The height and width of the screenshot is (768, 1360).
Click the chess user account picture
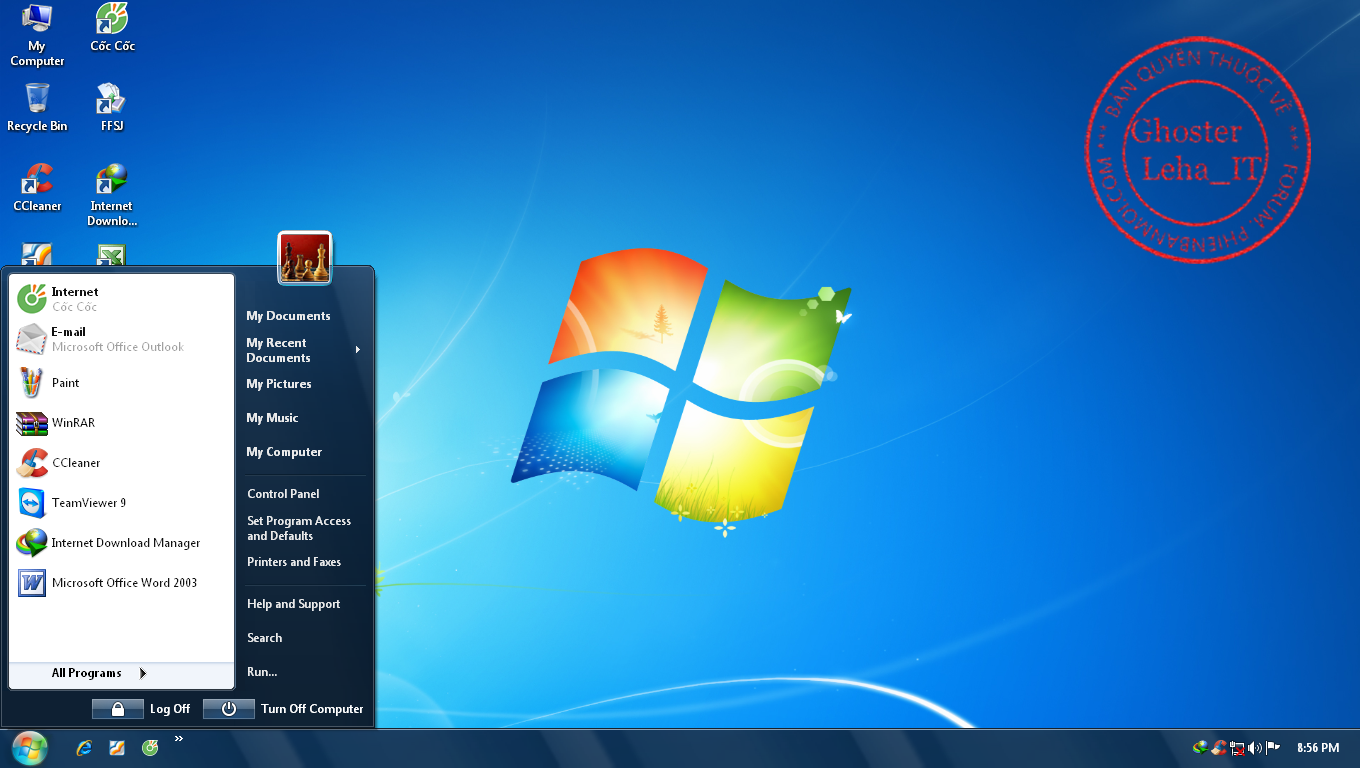[x=304, y=258]
